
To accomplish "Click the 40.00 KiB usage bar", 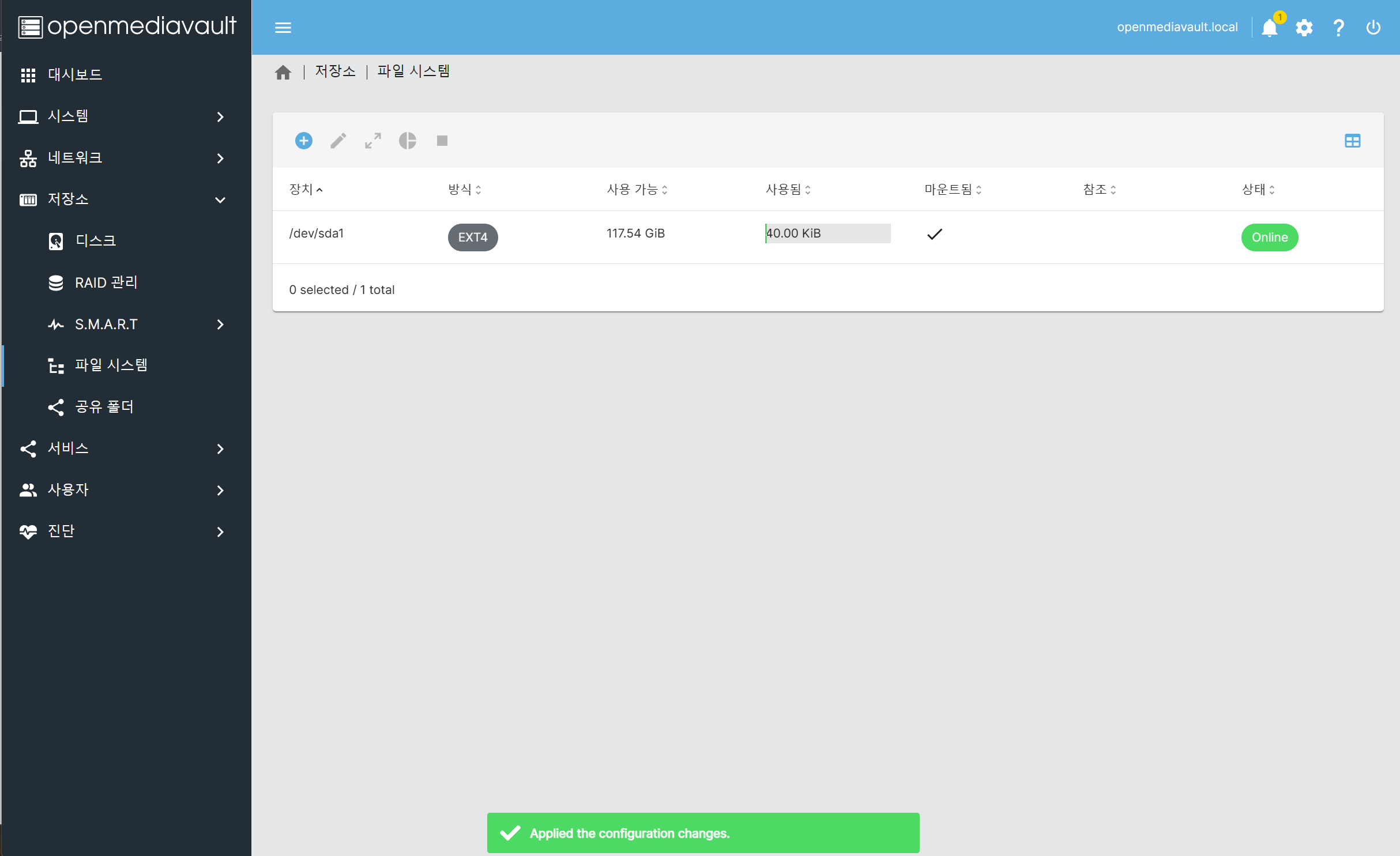I will coord(828,233).
